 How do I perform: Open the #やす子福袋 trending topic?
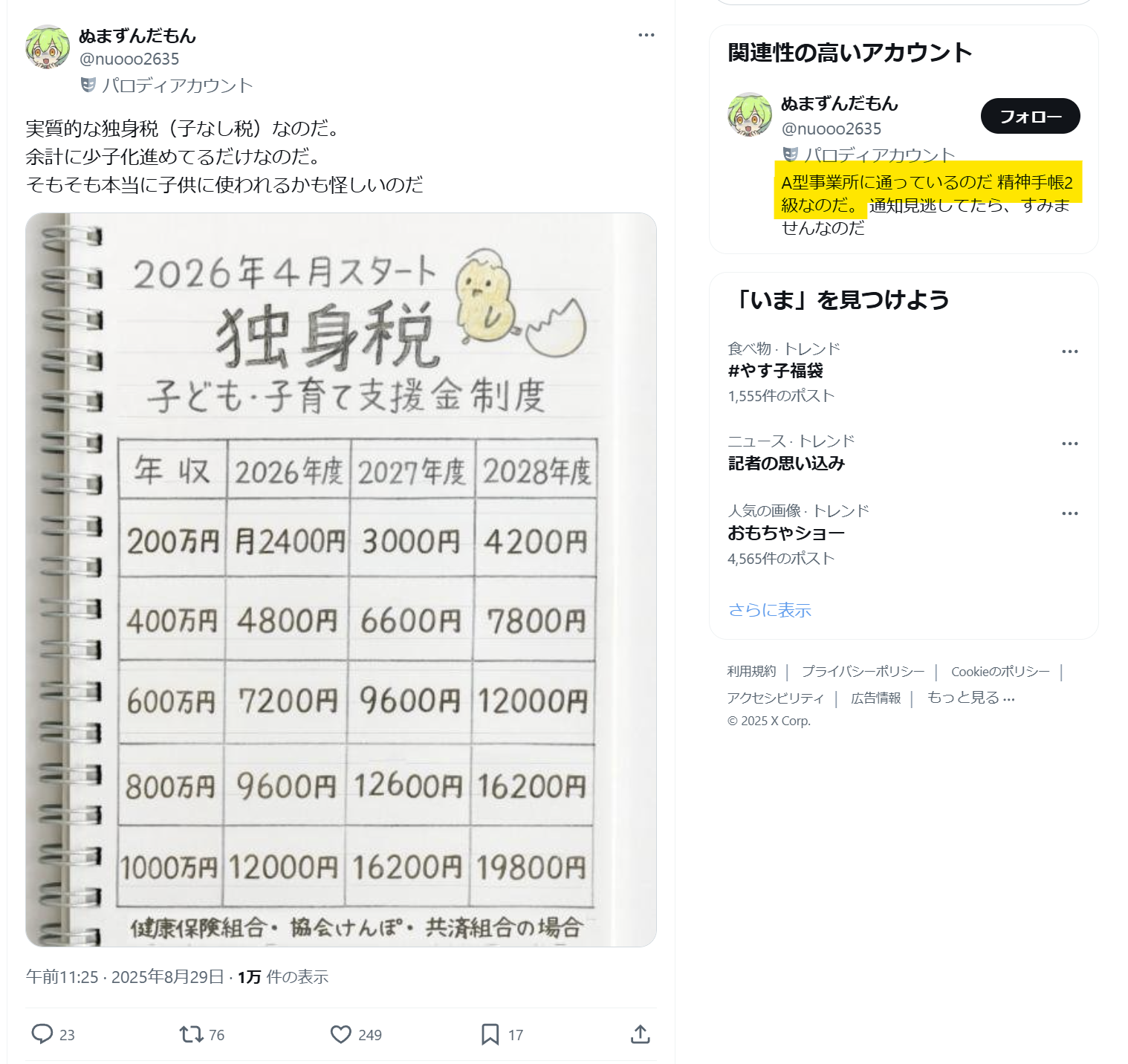coord(776,371)
